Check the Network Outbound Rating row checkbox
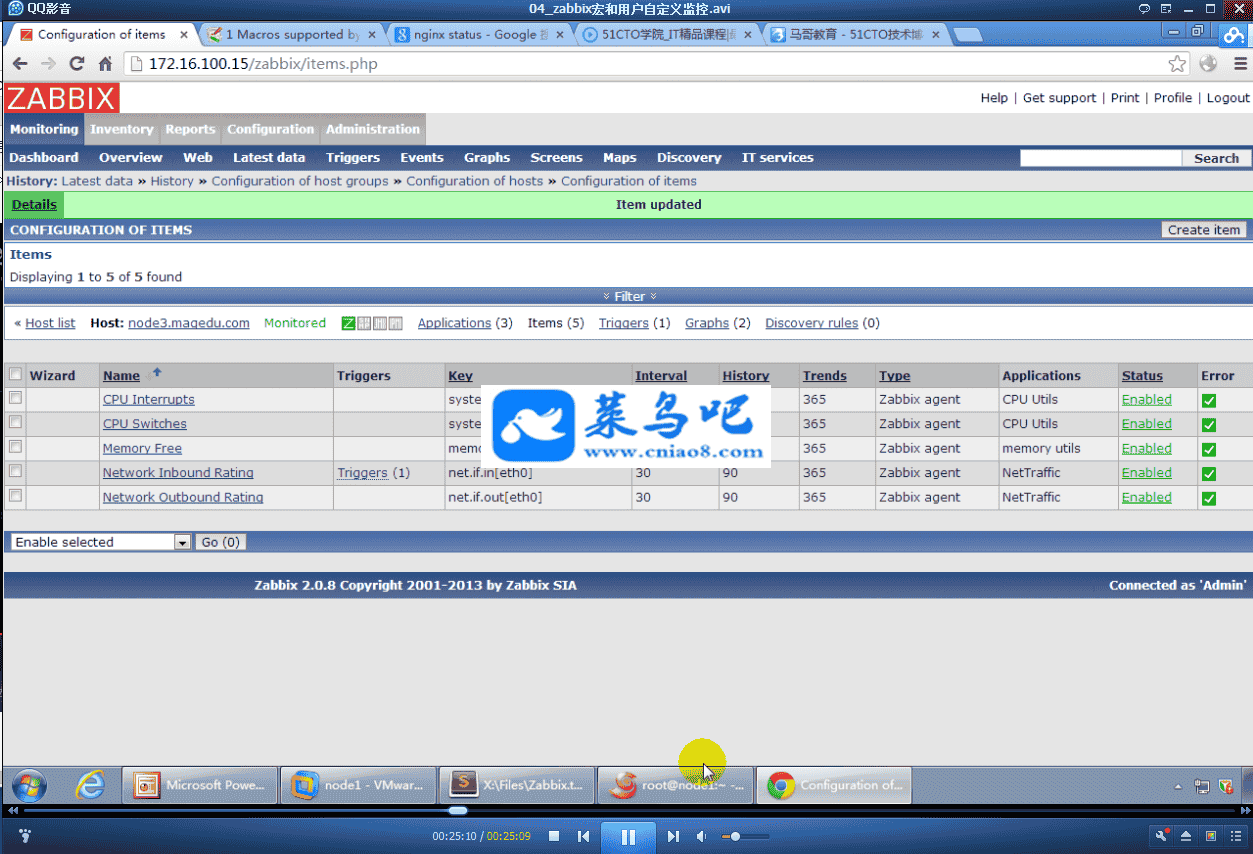The height and width of the screenshot is (854, 1253). pos(15,496)
